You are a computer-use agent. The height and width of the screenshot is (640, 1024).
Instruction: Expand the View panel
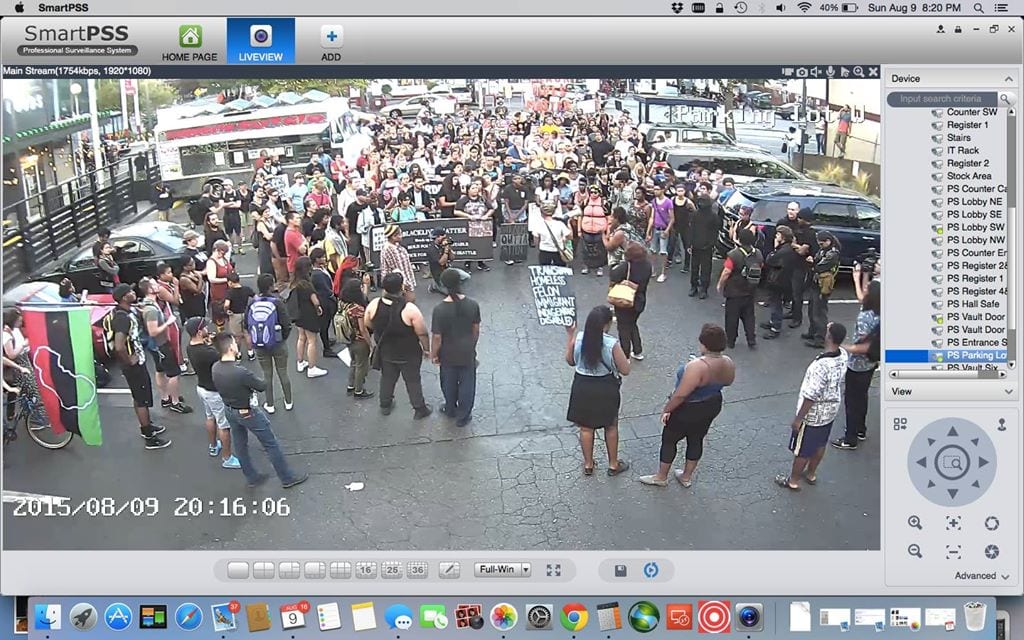click(x=1005, y=392)
